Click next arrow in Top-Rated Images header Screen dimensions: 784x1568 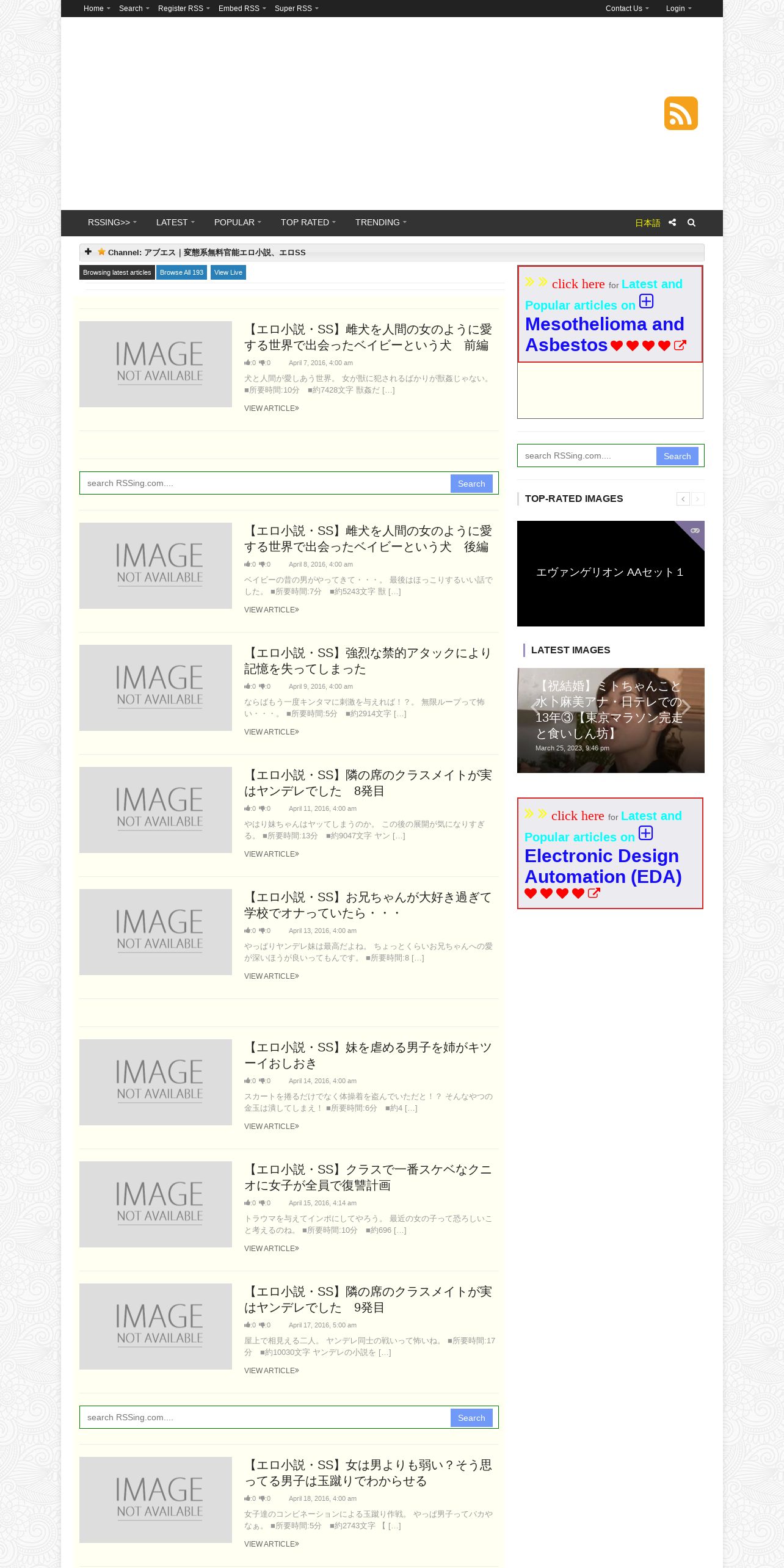pyautogui.click(x=697, y=499)
